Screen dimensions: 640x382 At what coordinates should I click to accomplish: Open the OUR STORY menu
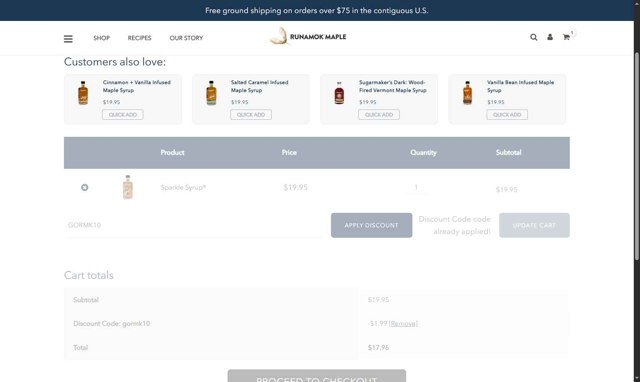point(186,38)
